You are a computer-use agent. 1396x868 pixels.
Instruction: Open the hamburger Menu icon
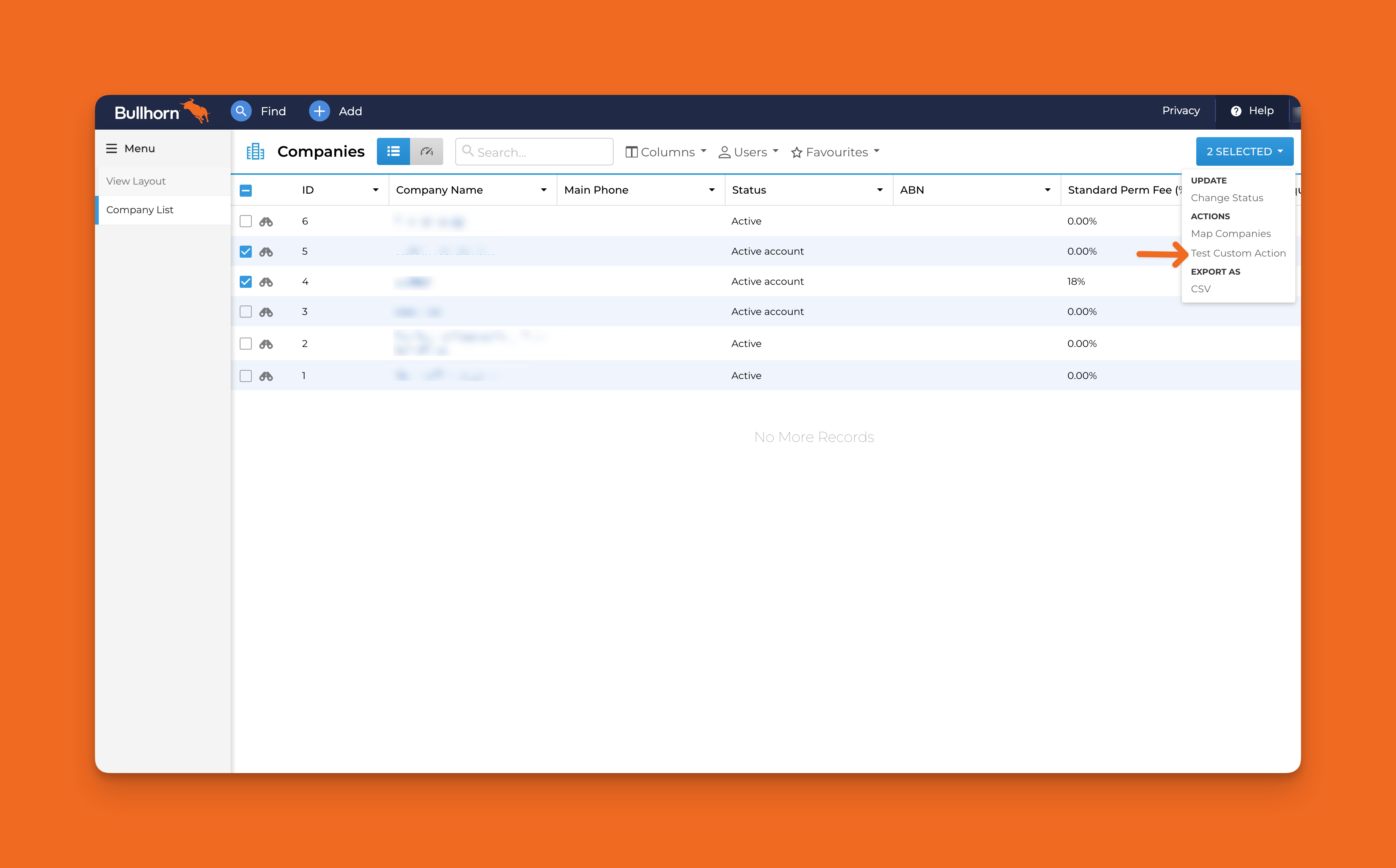pyautogui.click(x=112, y=149)
